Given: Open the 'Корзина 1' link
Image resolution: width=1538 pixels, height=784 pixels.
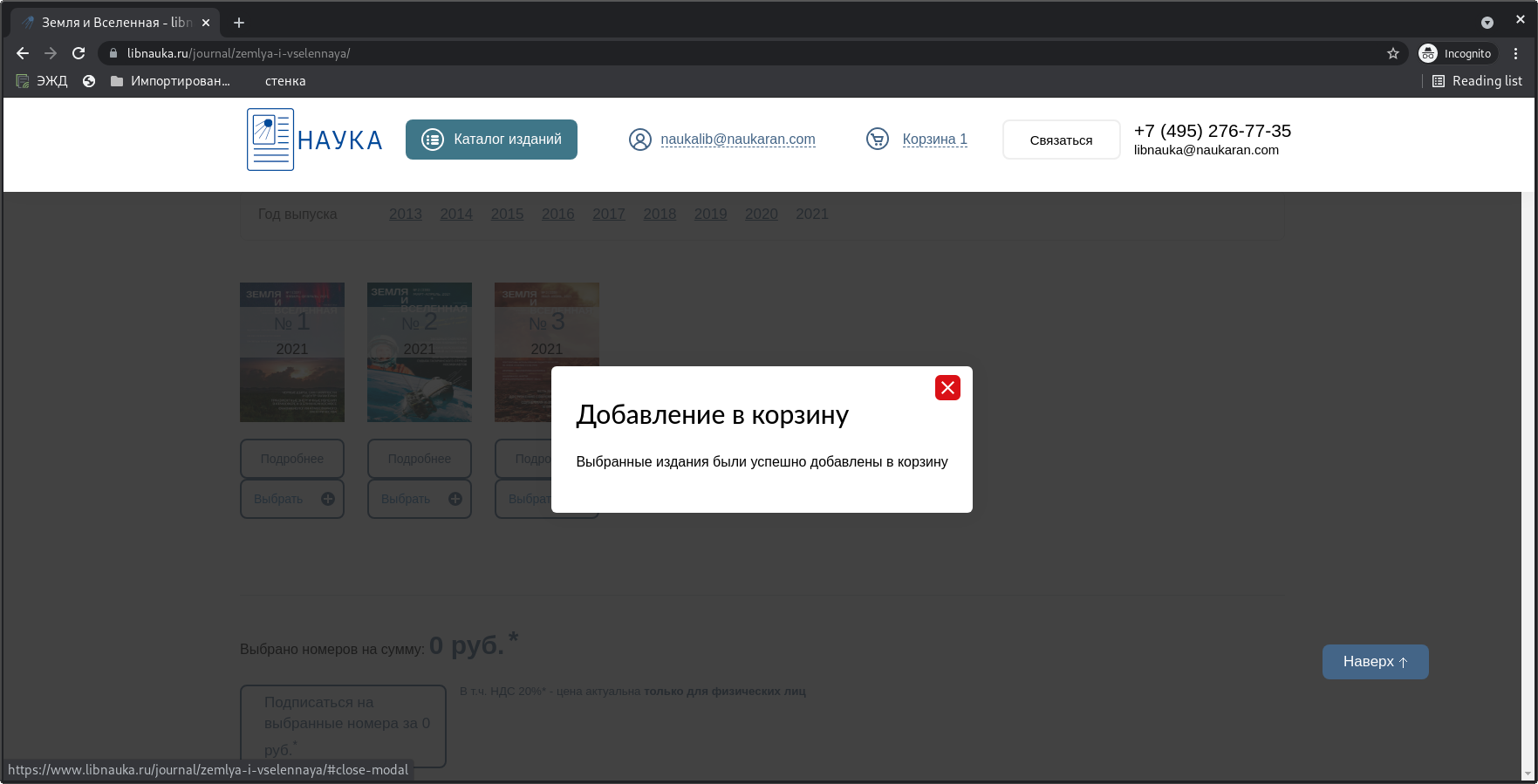Looking at the screenshot, I should point(934,140).
